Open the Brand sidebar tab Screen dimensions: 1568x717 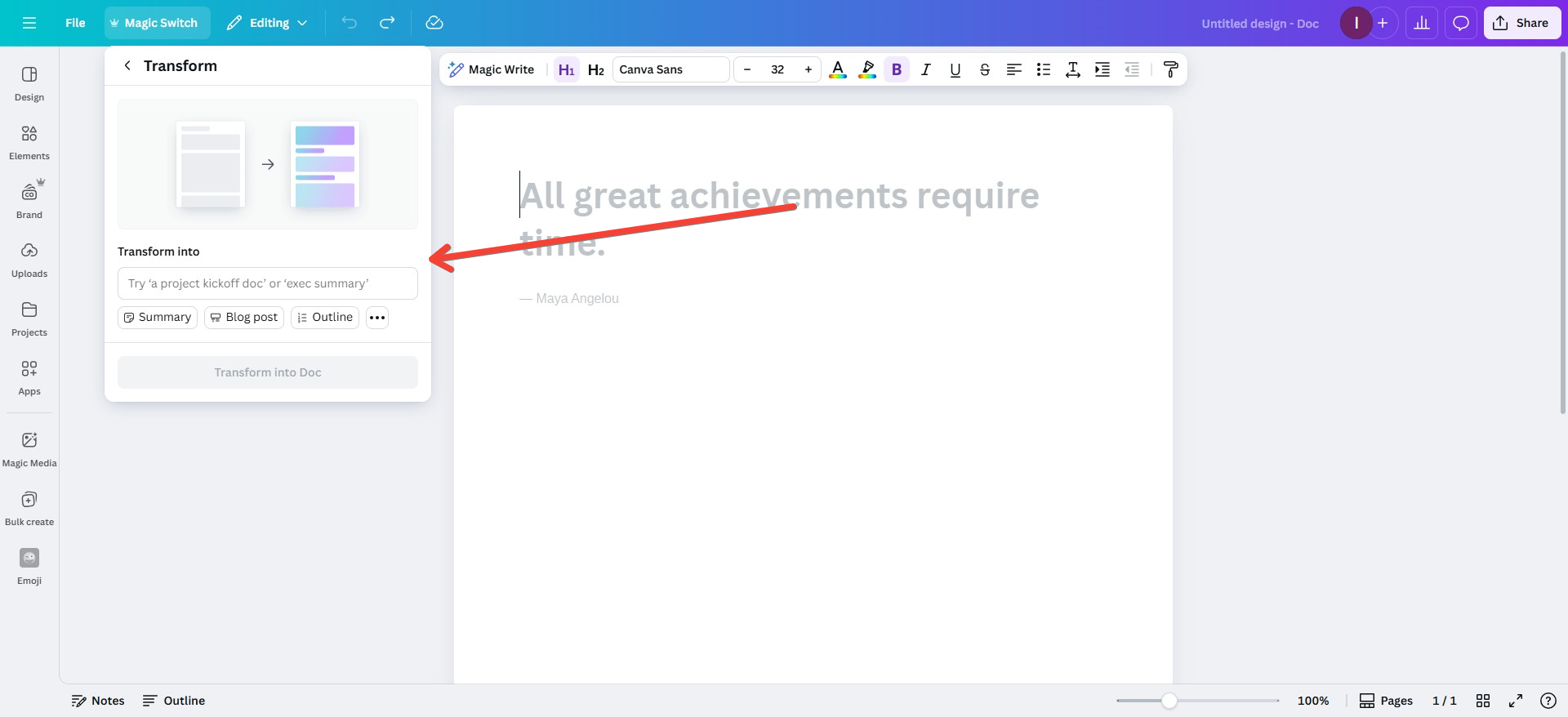click(x=29, y=202)
